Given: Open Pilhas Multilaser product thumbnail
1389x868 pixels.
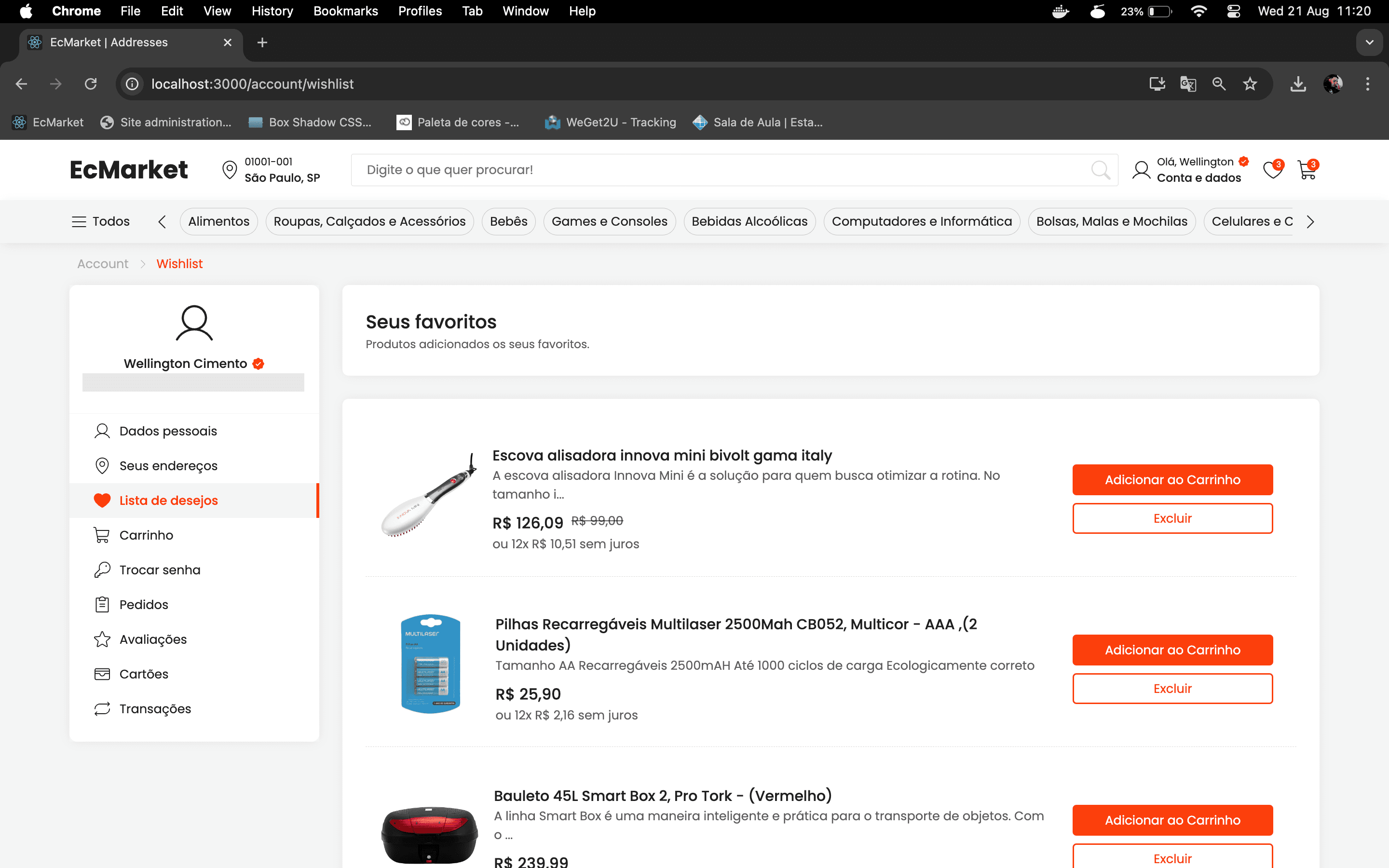Looking at the screenshot, I should pos(431,664).
